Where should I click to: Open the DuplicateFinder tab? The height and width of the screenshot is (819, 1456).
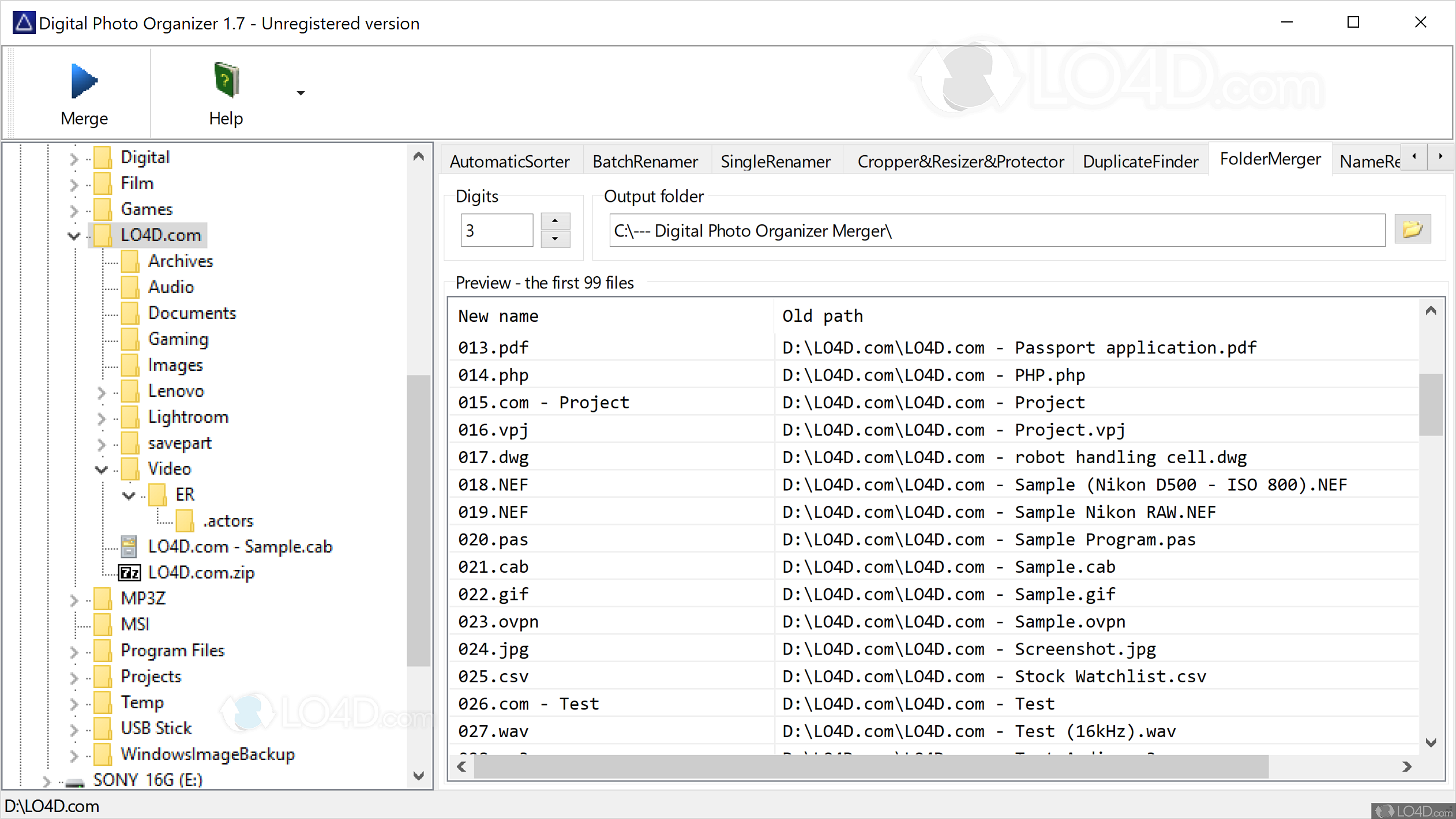tap(1140, 161)
